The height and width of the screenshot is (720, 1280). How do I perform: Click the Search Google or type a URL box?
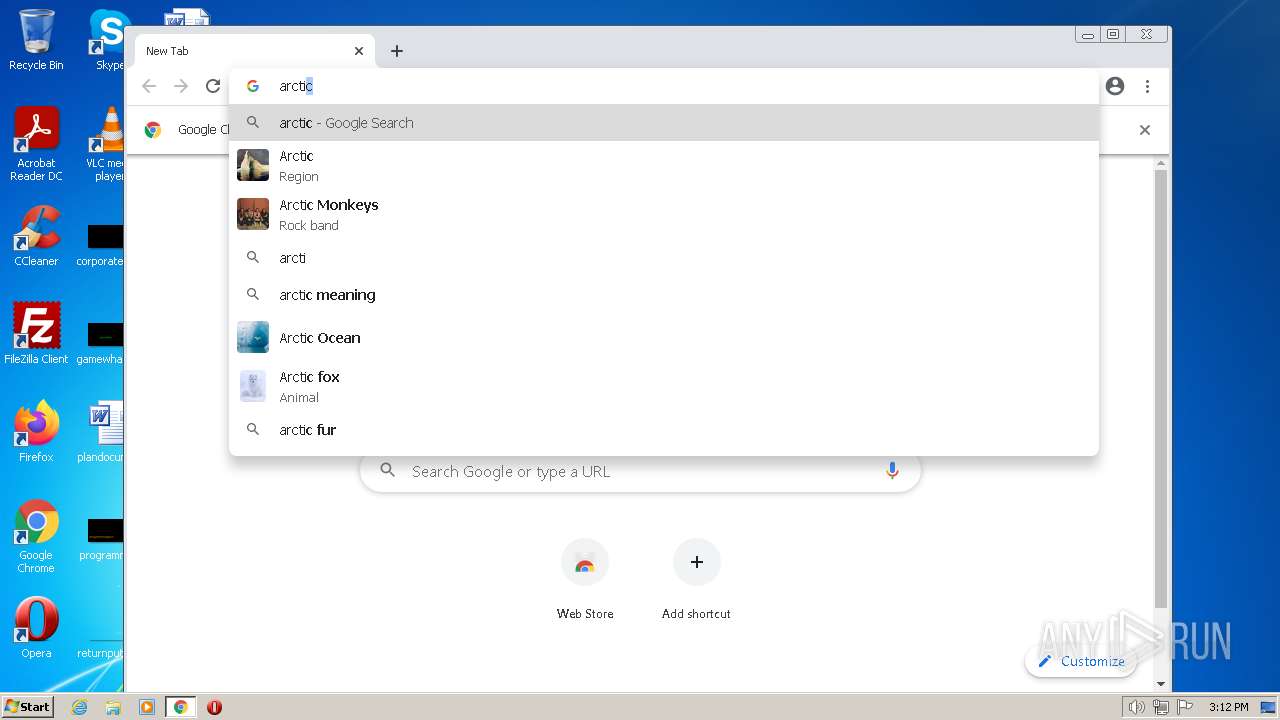(640, 471)
